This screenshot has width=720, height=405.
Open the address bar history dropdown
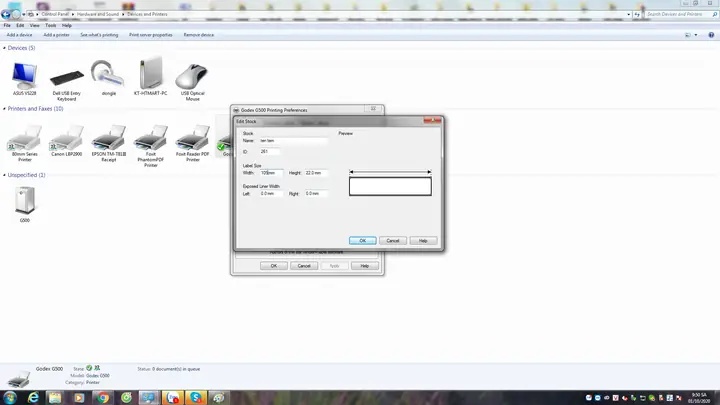[x=629, y=14]
